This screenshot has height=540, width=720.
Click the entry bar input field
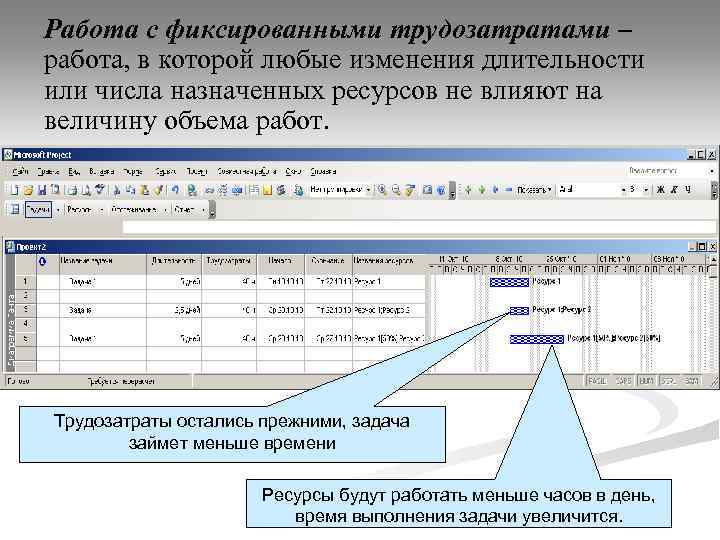(419, 227)
